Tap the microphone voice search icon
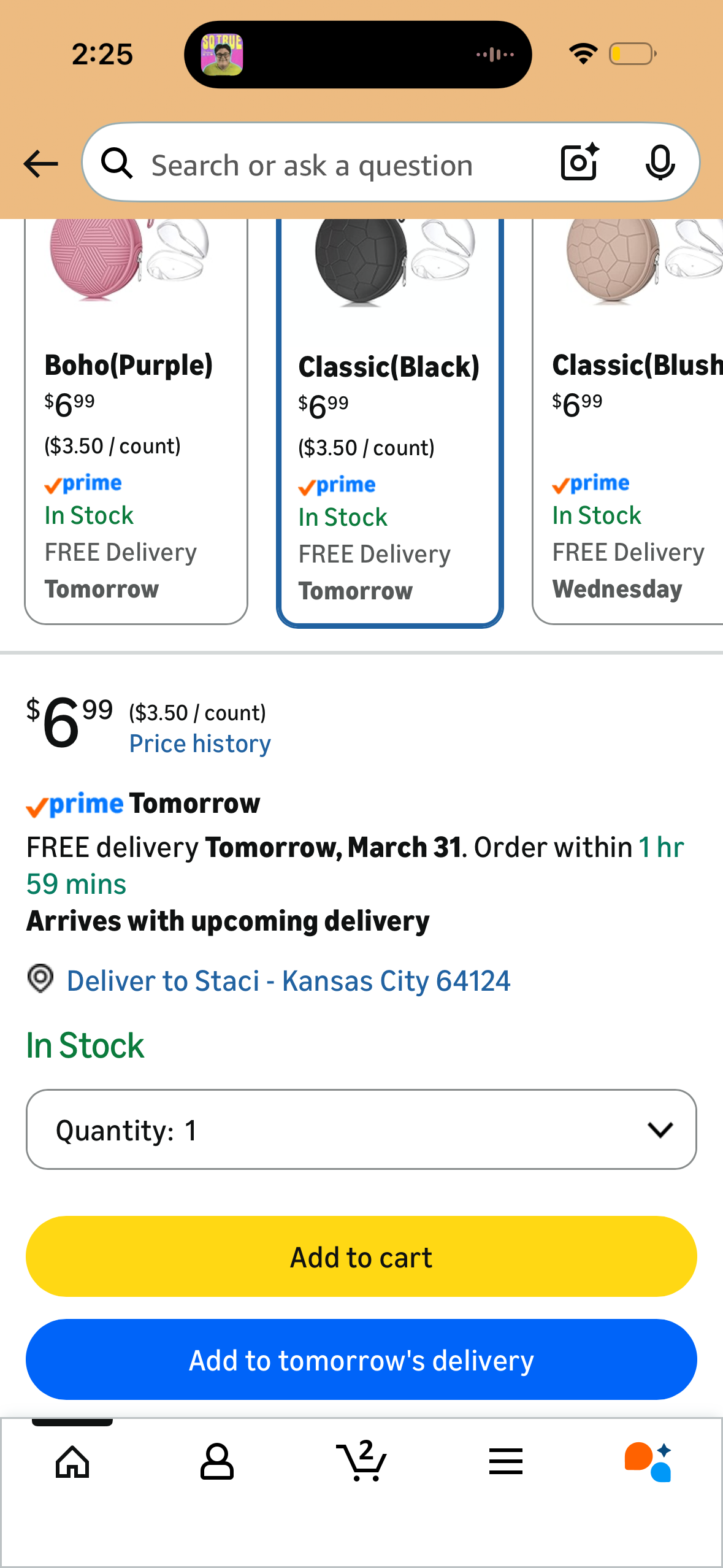The width and height of the screenshot is (723, 1568). (x=660, y=163)
